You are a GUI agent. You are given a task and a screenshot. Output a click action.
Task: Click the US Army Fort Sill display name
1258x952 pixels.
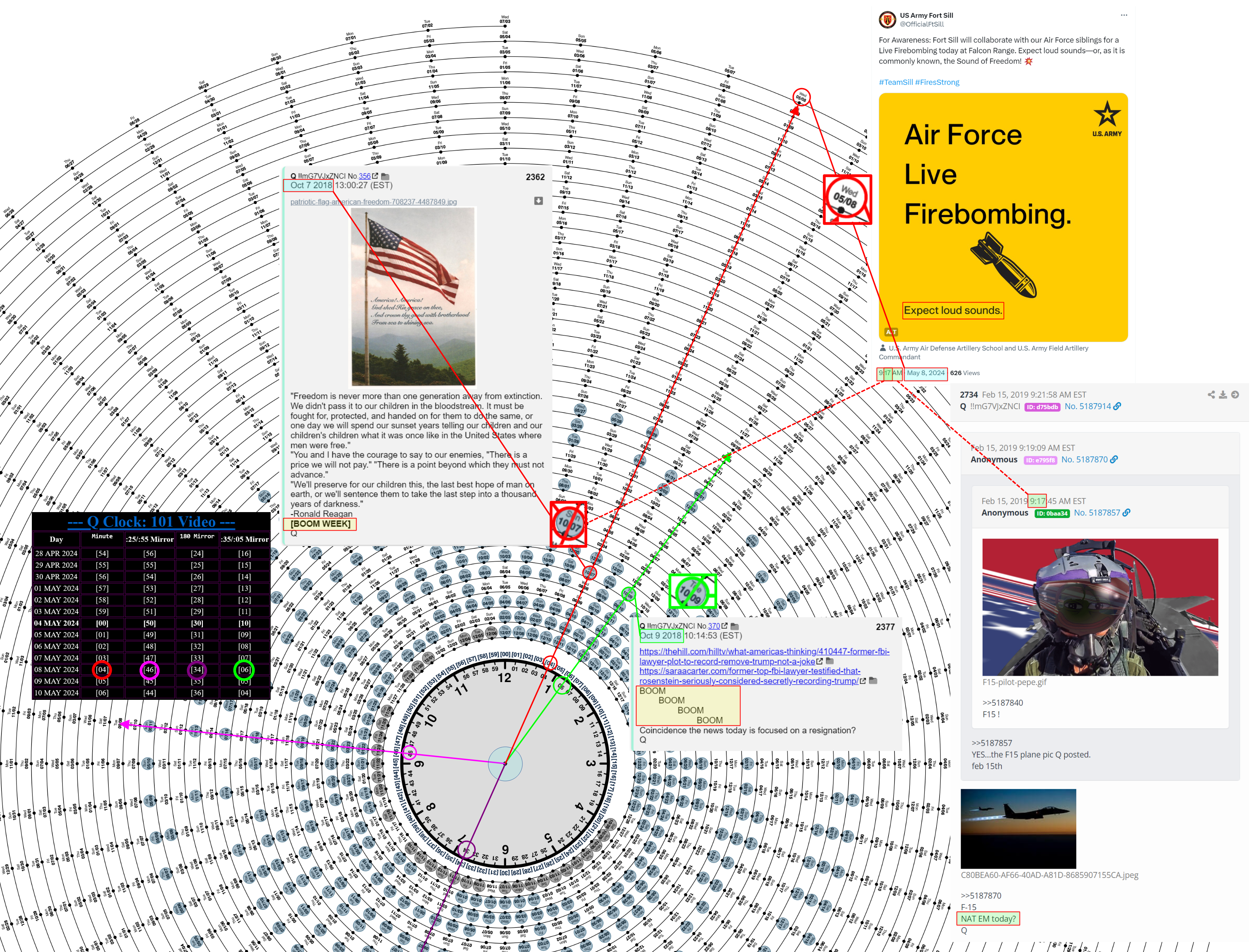click(926, 15)
